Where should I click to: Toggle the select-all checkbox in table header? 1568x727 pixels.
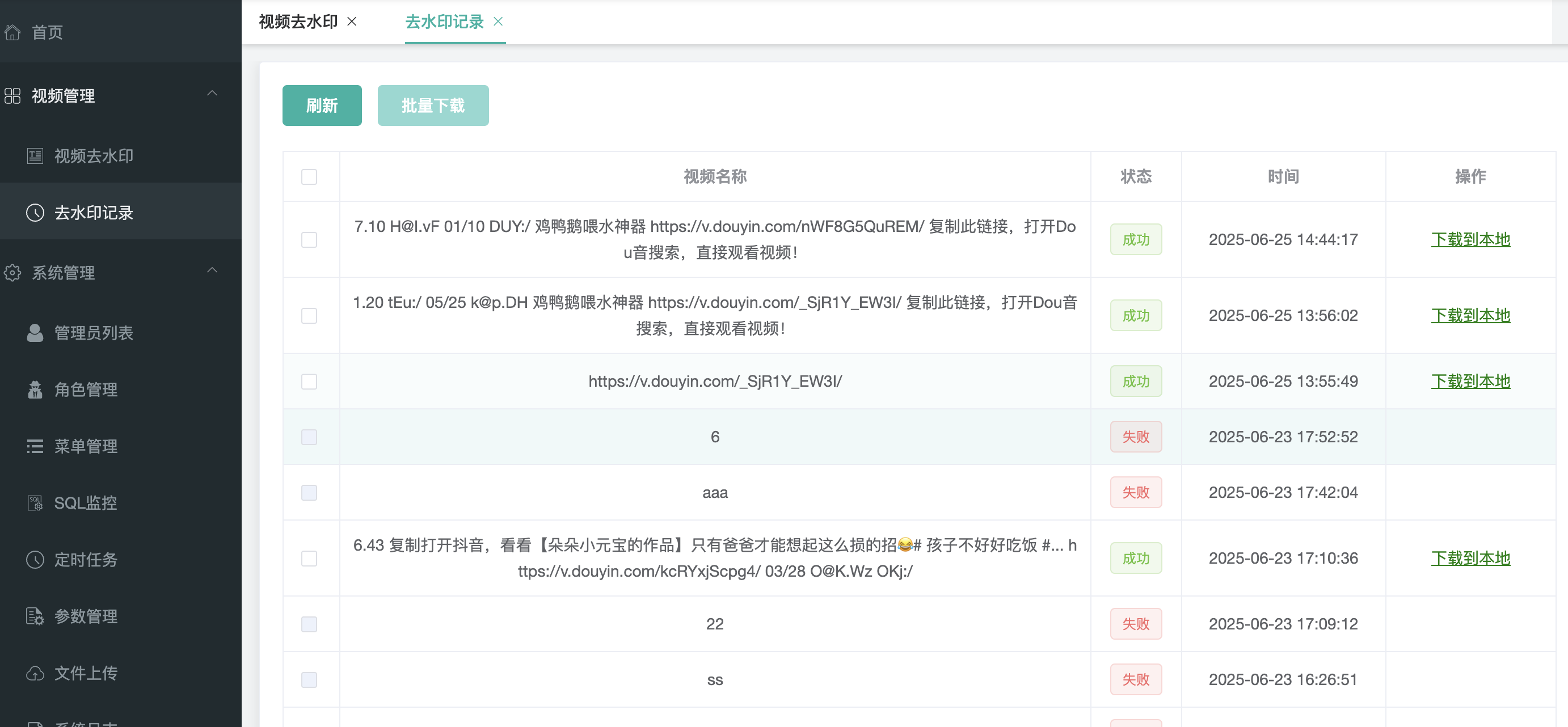pos(309,177)
